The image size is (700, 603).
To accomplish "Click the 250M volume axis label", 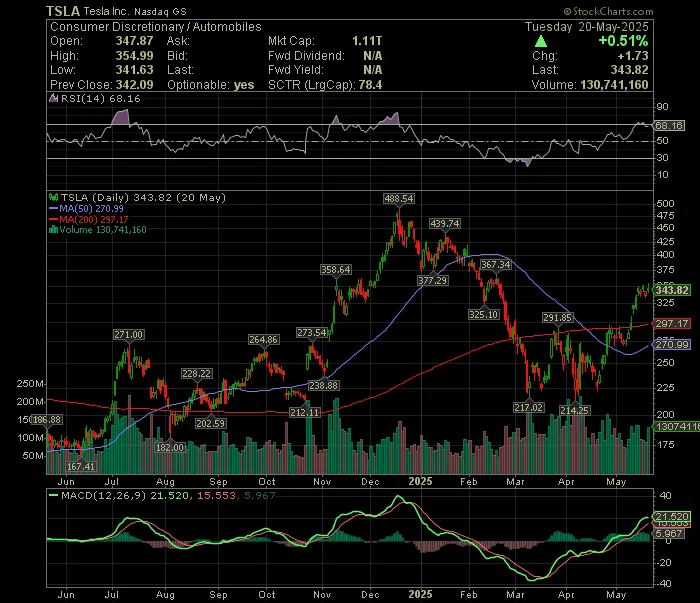I will (30, 383).
